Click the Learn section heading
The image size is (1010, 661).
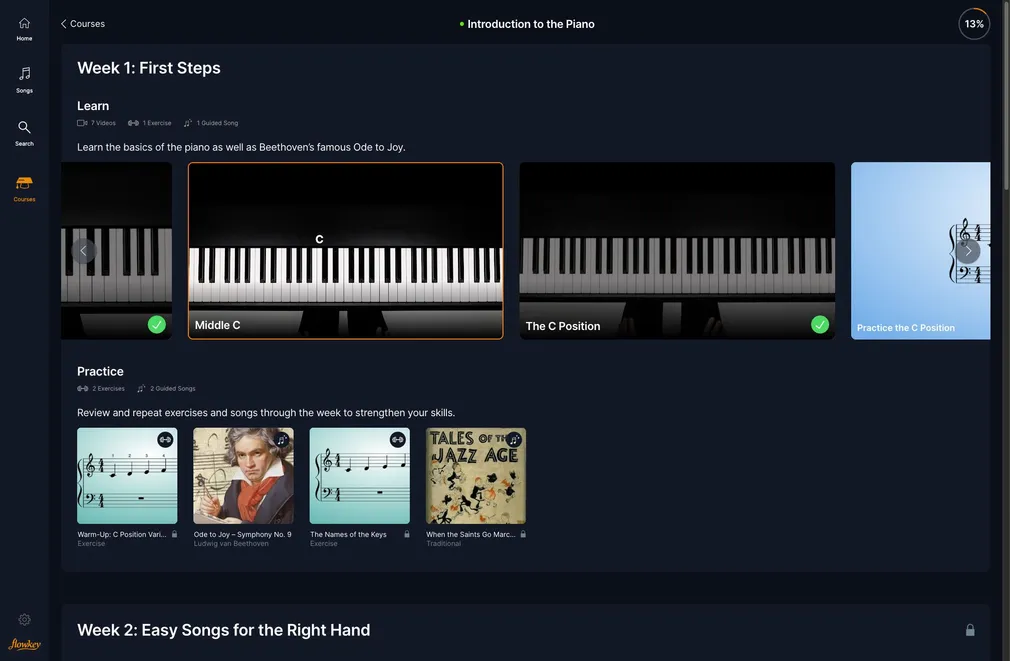point(93,106)
